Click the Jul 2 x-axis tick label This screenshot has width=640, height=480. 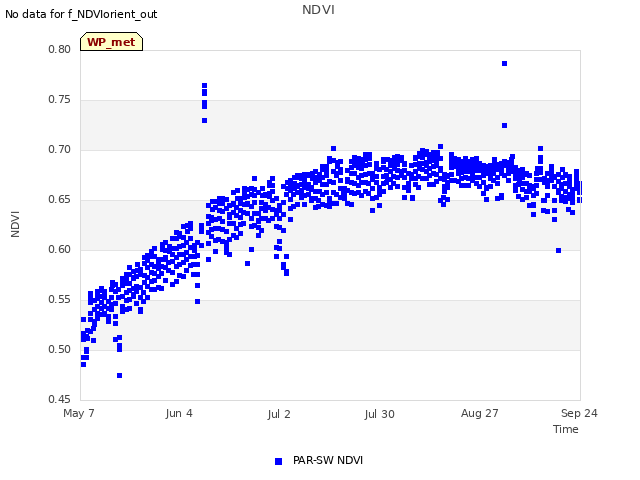click(279, 414)
